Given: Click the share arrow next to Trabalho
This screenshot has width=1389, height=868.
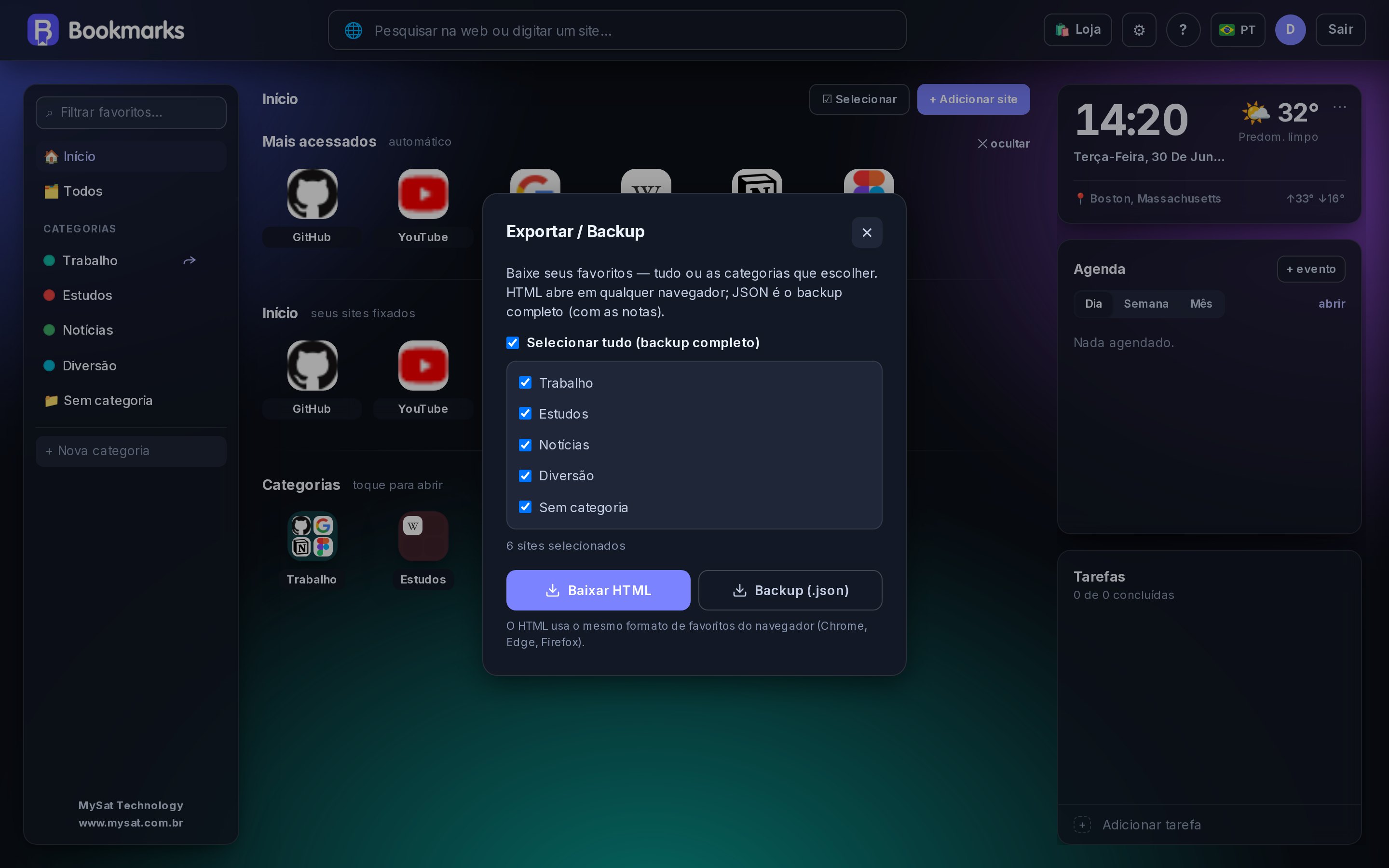Looking at the screenshot, I should tap(190, 260).
